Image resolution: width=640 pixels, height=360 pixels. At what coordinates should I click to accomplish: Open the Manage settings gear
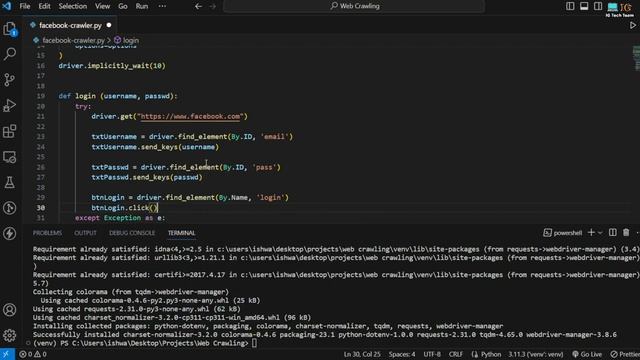click(10, 336)
